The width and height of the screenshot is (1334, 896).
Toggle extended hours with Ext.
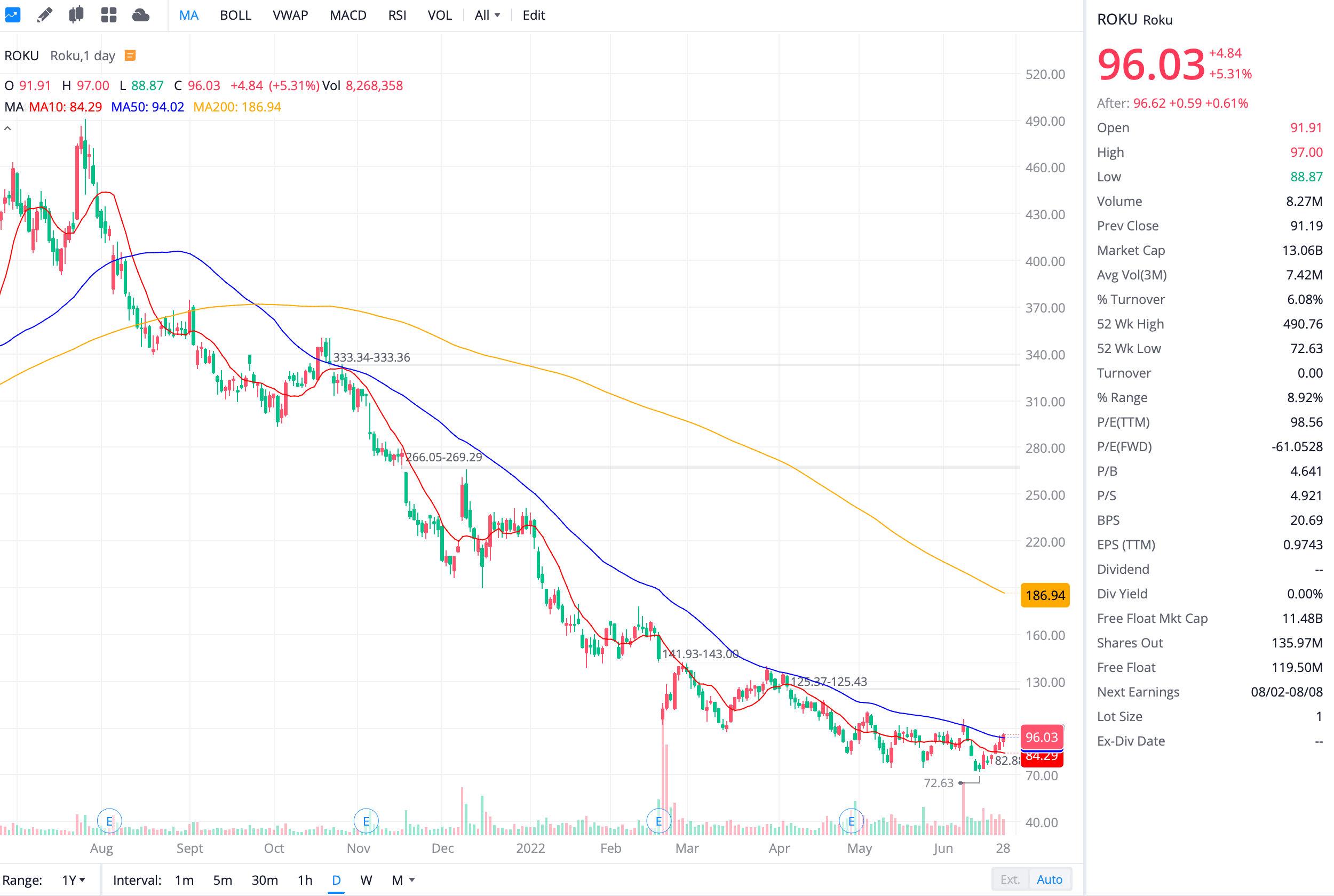click(x=1010, y=879)
